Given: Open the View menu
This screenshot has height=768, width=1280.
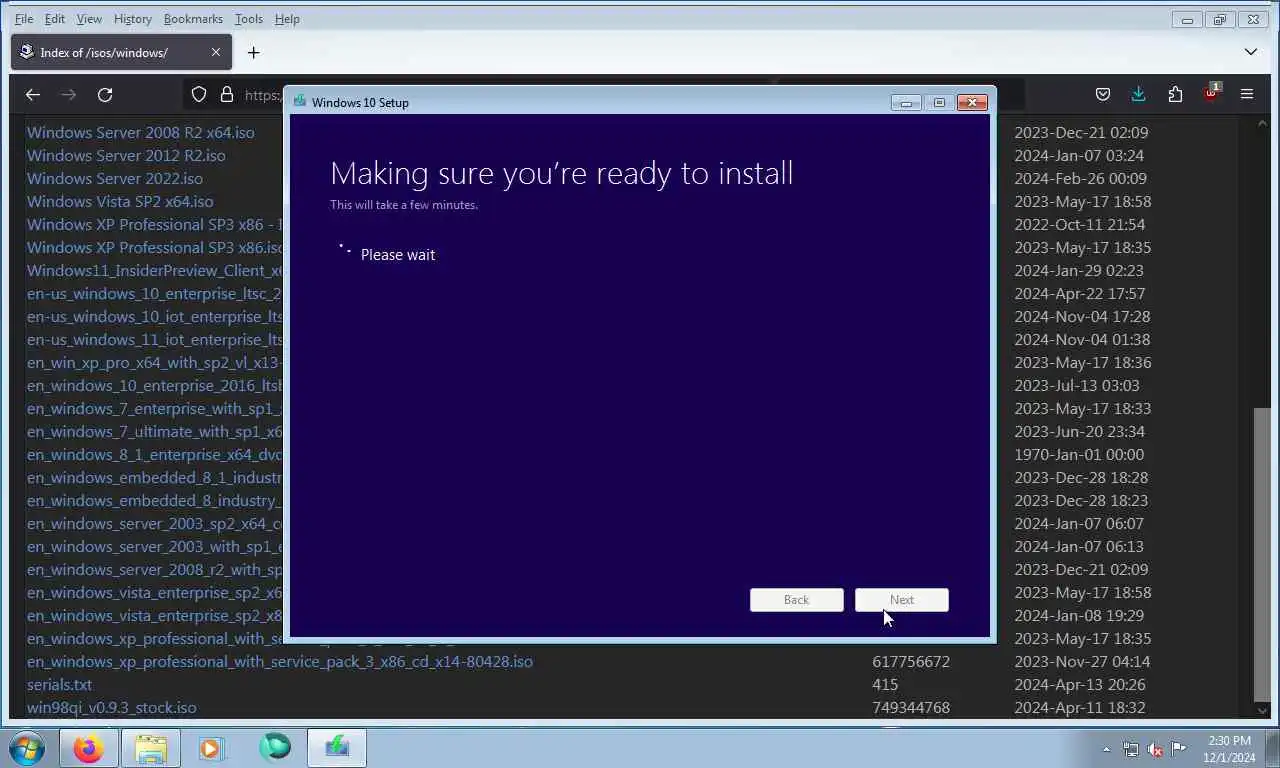Looking at the screenshot, I should pos(89,19).
